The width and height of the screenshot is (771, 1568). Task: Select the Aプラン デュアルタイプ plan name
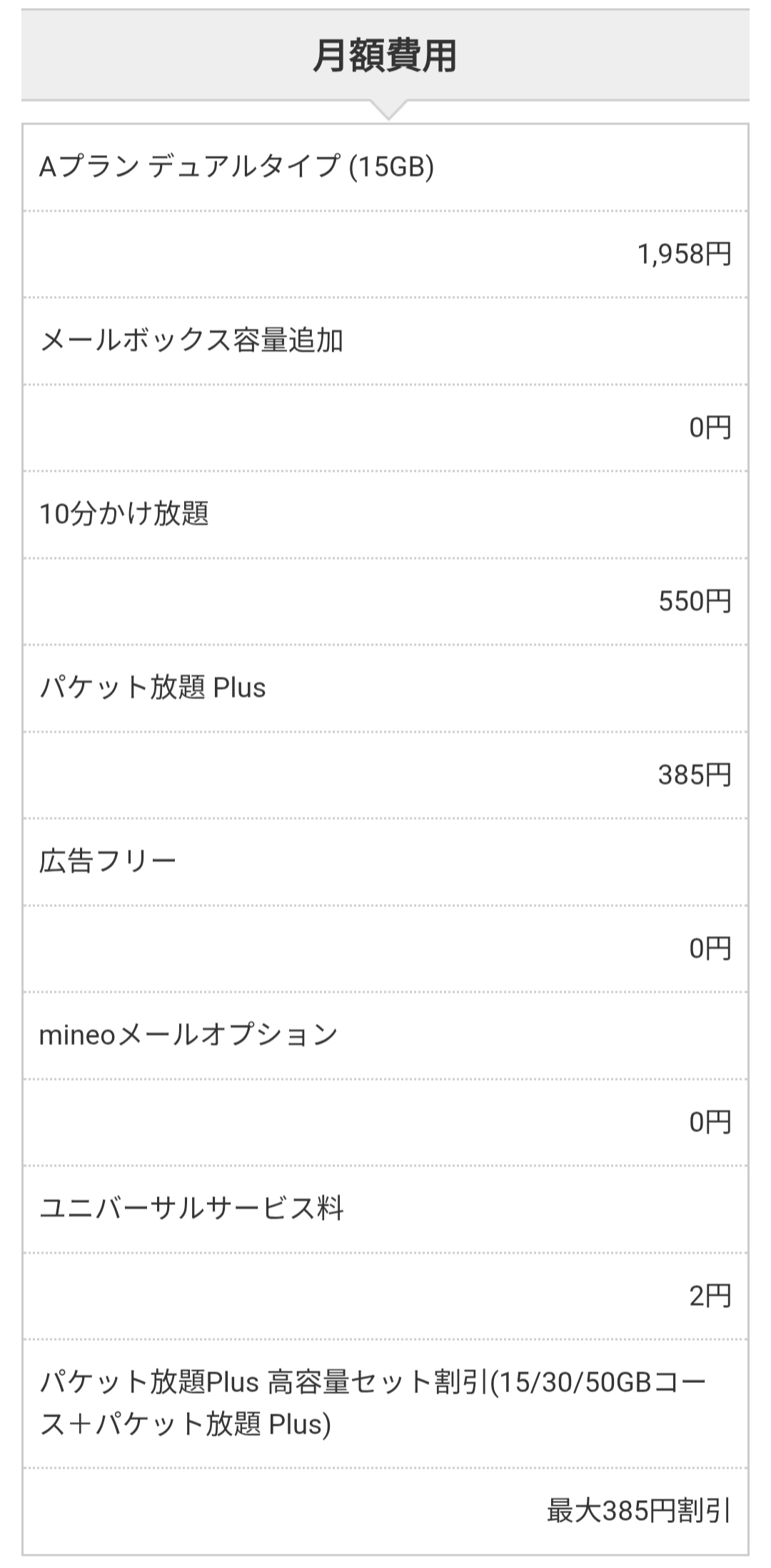[x=190, y=167]
